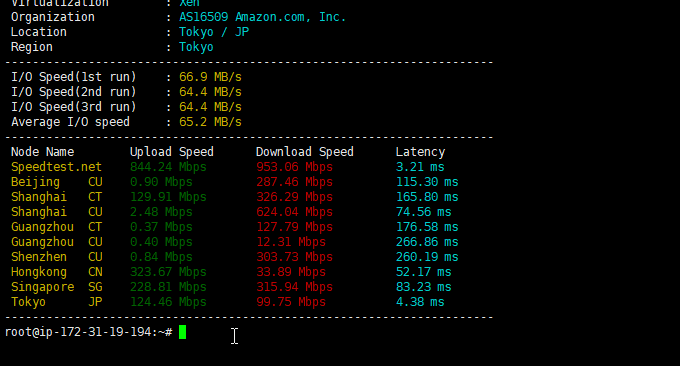Image resolution: width=680 pixels, height=366 pixels.
Task: Click the Shenzhen CU node name
Action: click(x=56, y=257)
